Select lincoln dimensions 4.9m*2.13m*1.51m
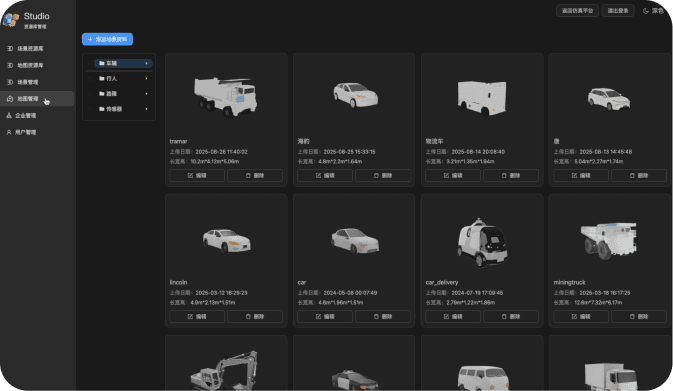The height and width of the screenshot is (391, 673). point(212,303)
